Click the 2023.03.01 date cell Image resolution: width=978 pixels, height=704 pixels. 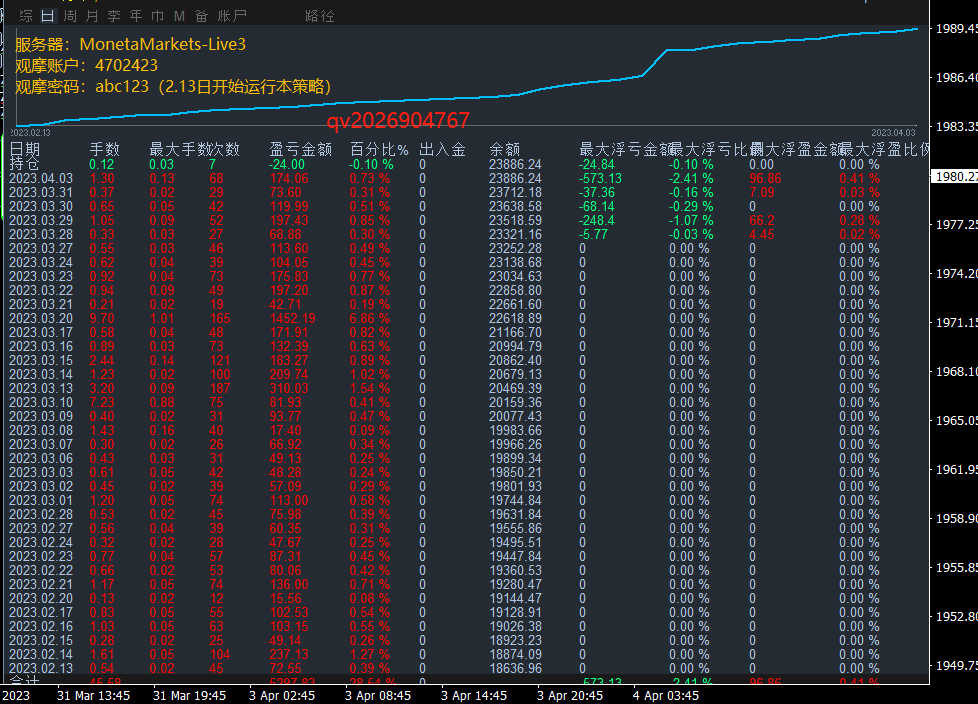pyautogui.click(x=41, y=501)
